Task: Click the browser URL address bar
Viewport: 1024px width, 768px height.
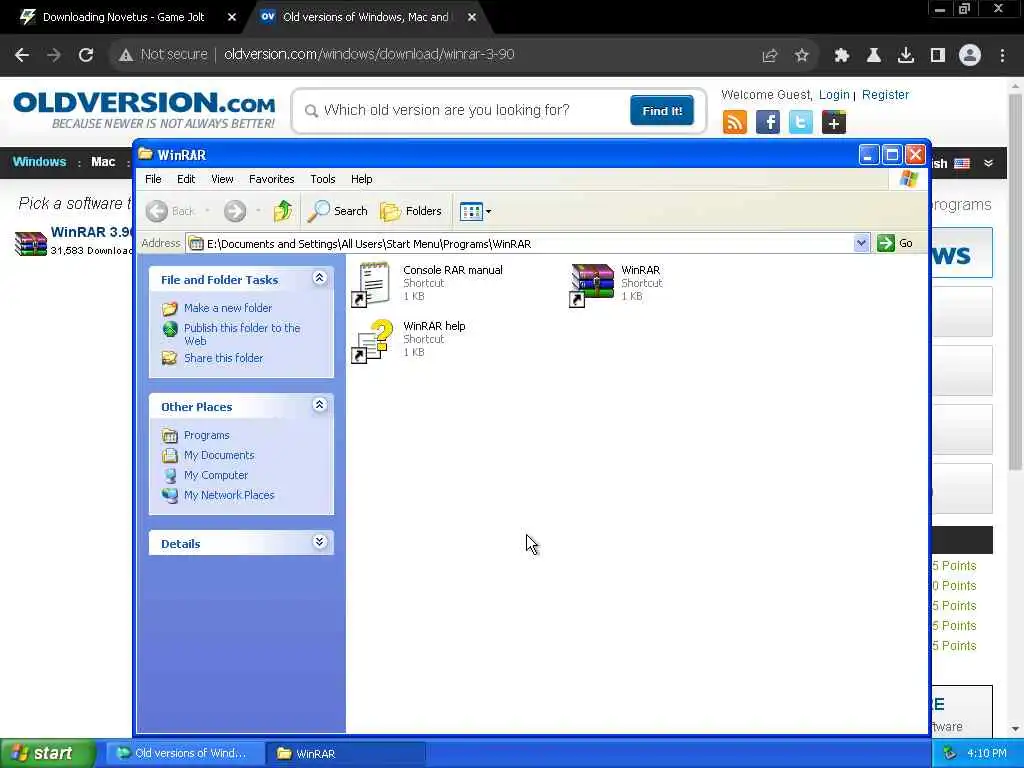Action: [369, 55]
